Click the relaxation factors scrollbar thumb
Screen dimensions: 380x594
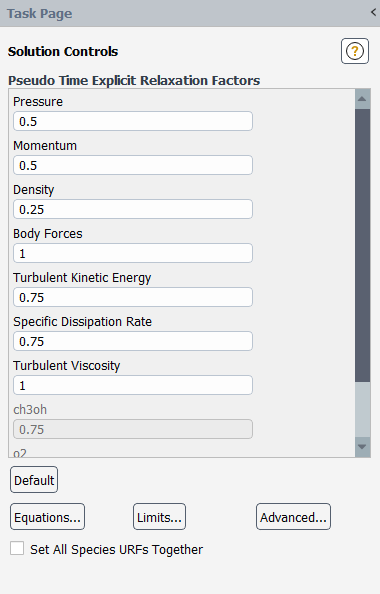click(363, 245)
